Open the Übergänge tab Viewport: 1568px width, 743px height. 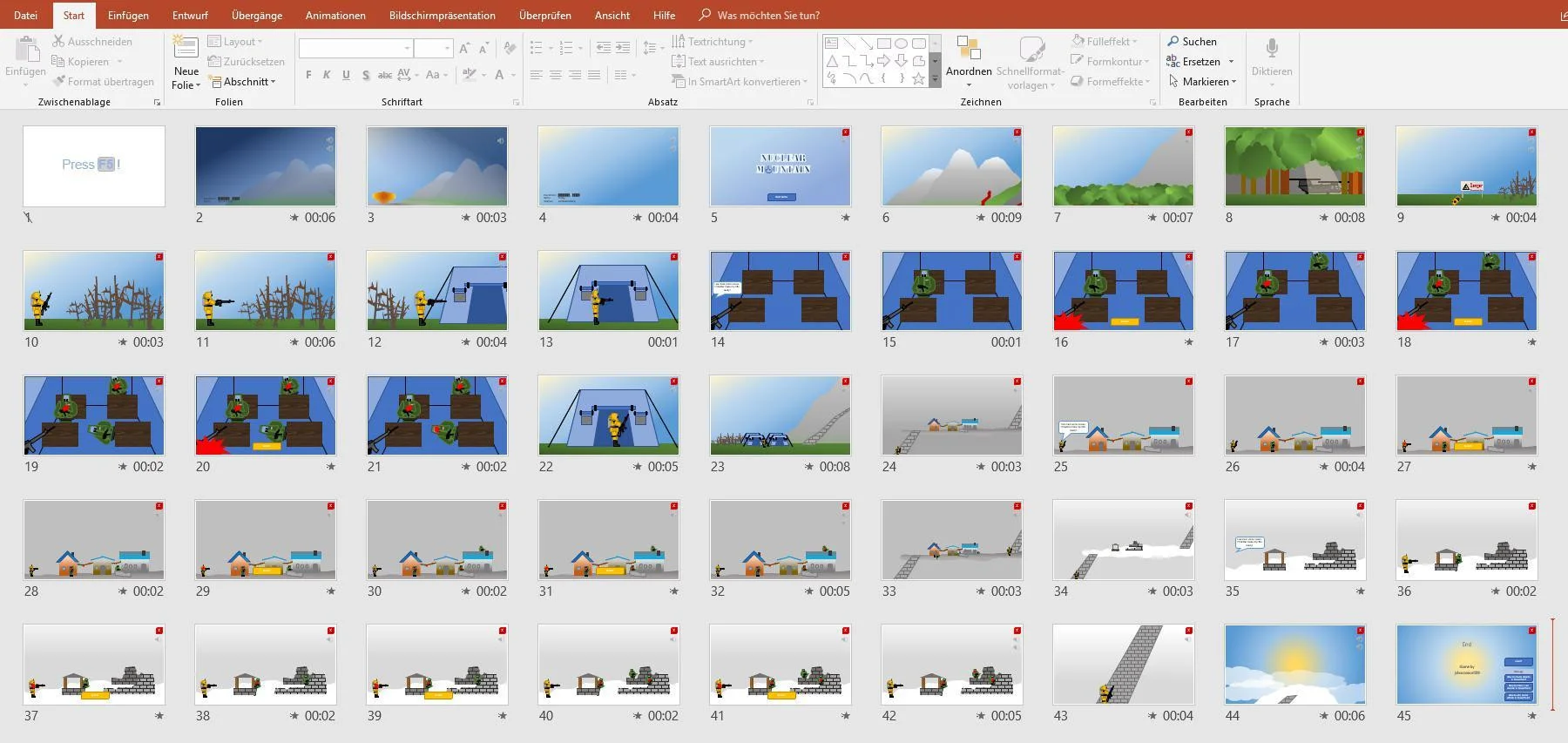click(257, 15)
